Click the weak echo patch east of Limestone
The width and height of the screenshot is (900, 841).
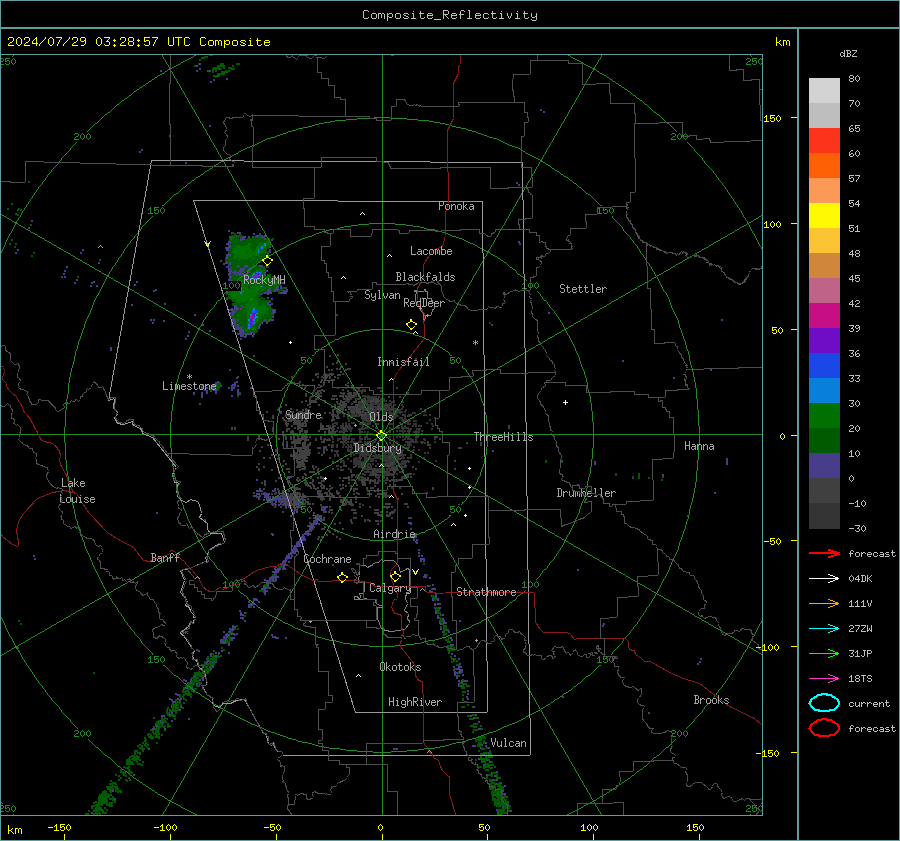(x=234, y=387)
